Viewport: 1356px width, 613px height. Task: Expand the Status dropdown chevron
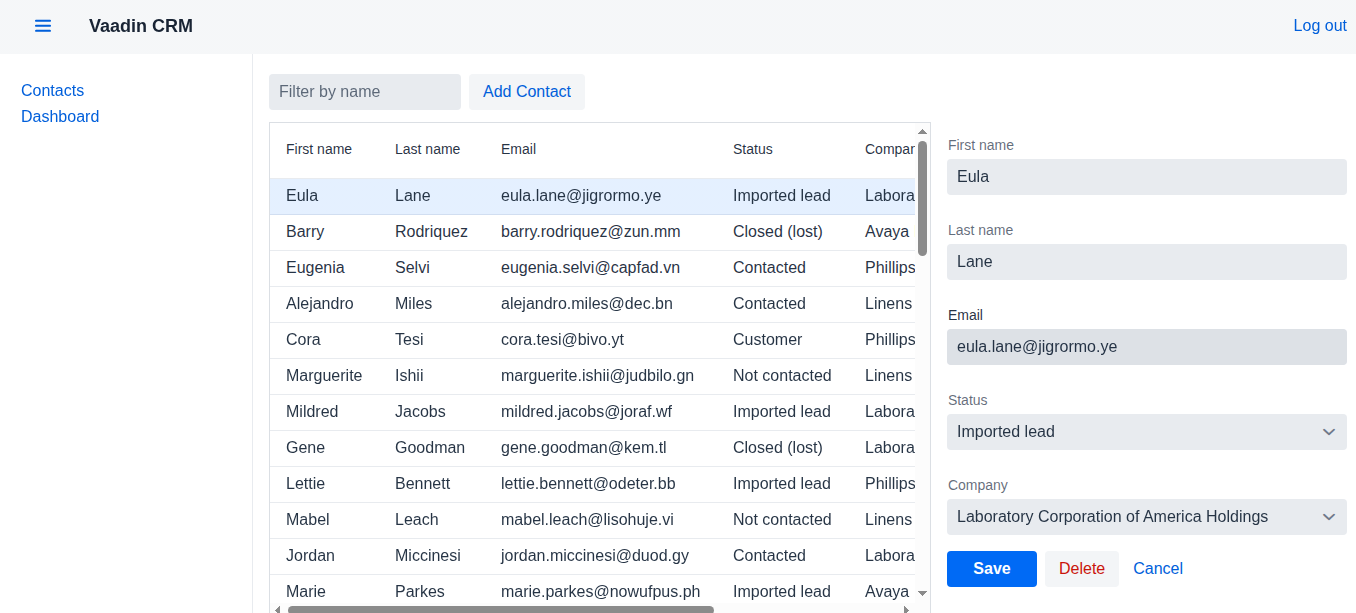(x=1328, y=432)
